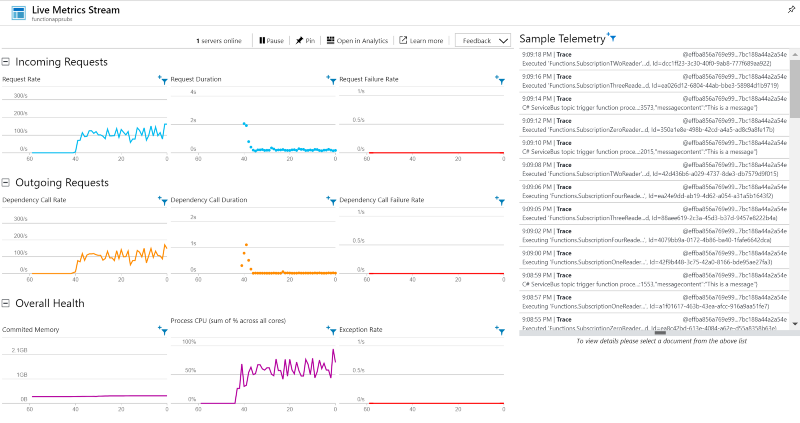Viewport: 800px width, 423px height.
Task: Filter the Process CPU chart
Action: 331,330
